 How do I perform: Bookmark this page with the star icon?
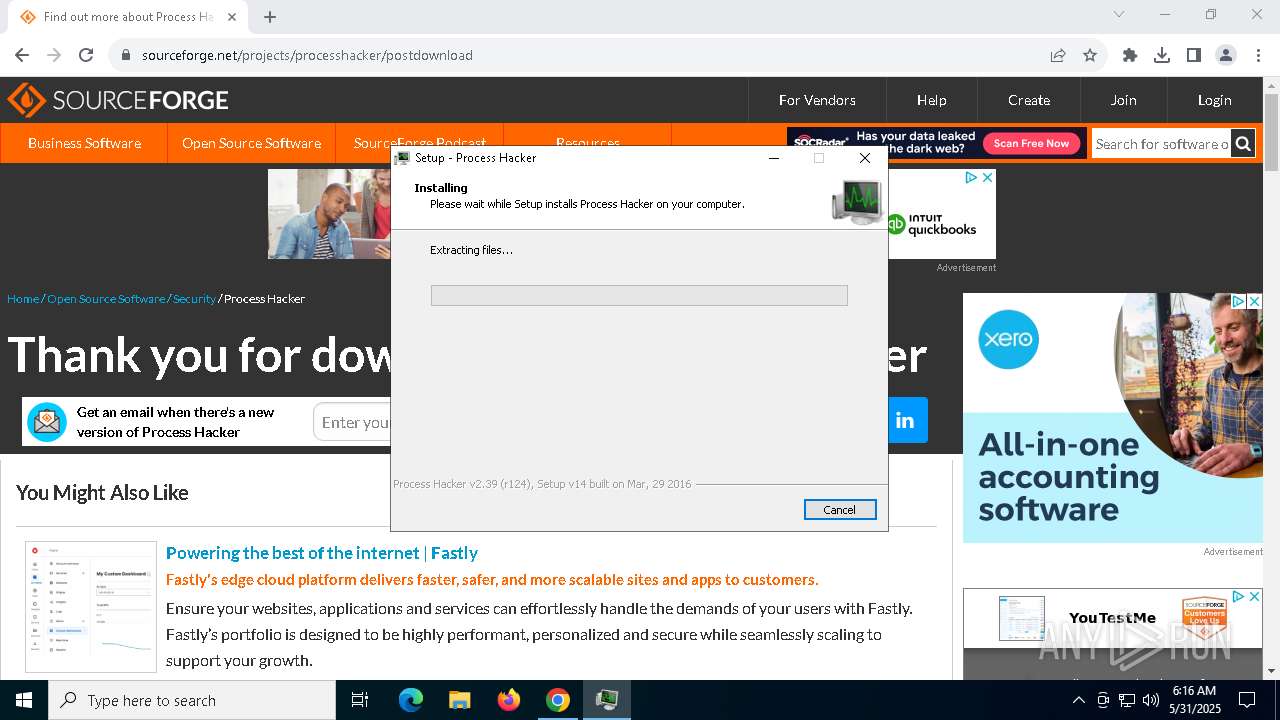click(1090, 55)
